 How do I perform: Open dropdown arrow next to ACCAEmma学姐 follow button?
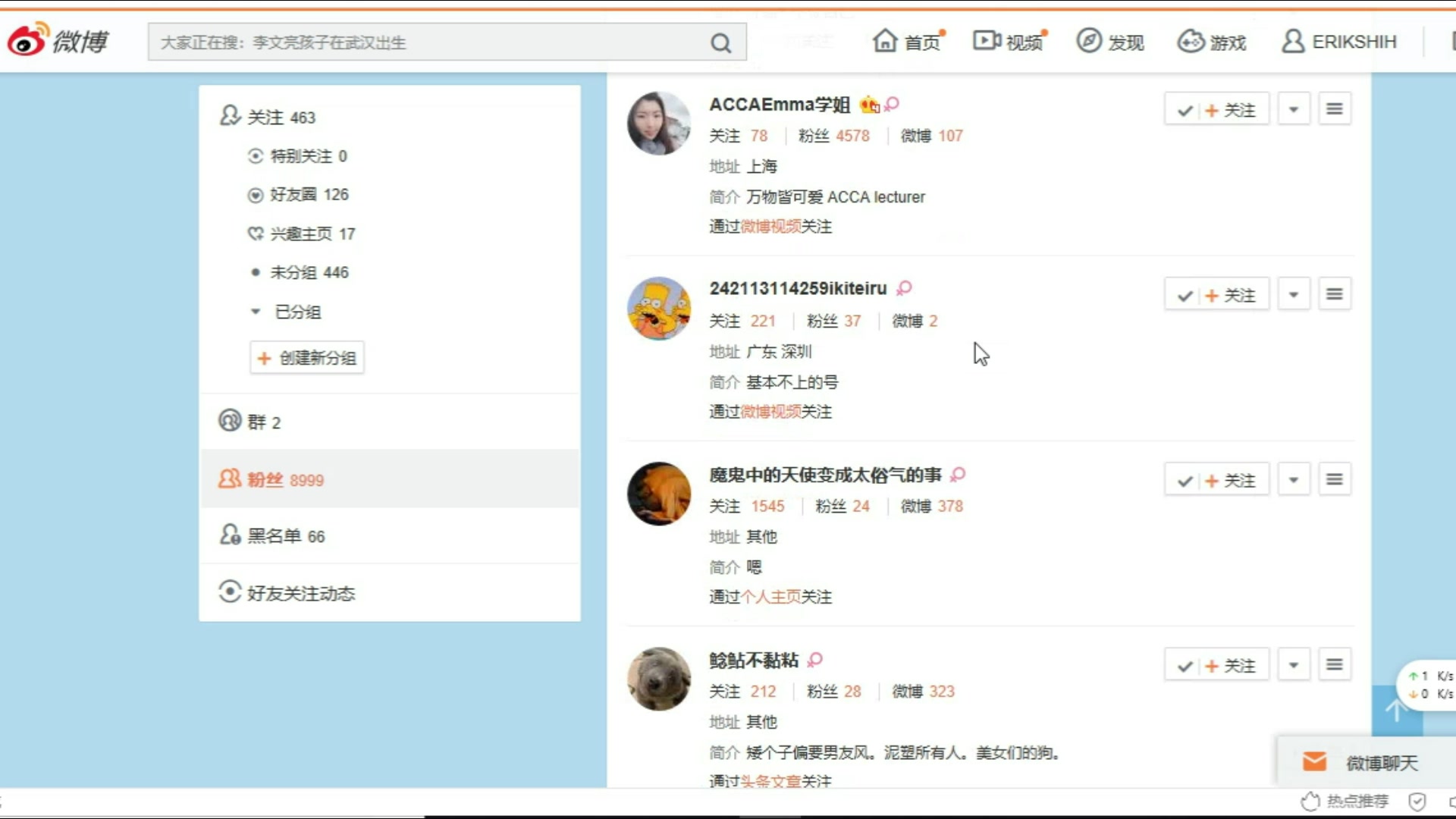click(x=1294, y=108)
